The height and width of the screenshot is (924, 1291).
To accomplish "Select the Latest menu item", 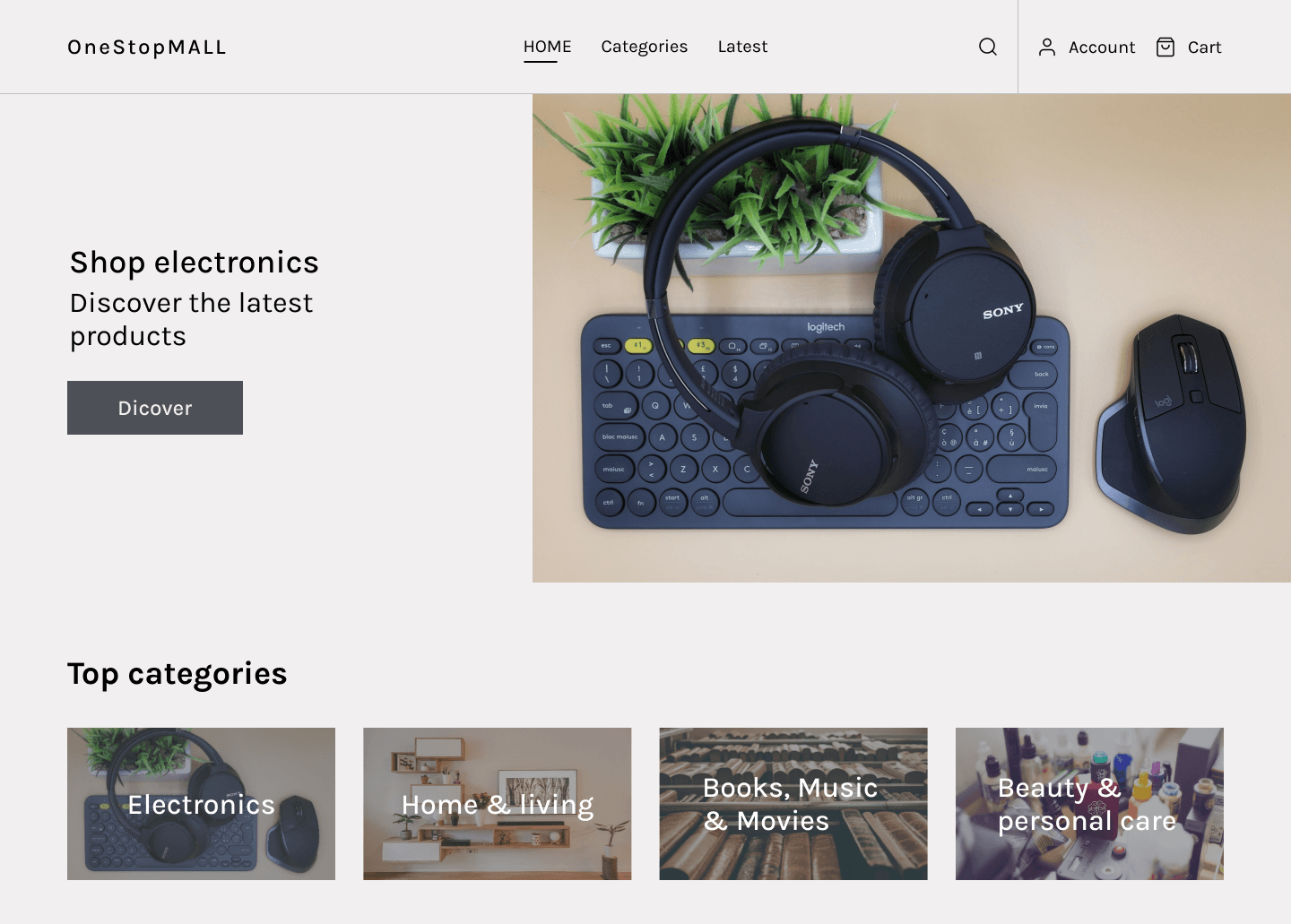I will coord(742,47).
